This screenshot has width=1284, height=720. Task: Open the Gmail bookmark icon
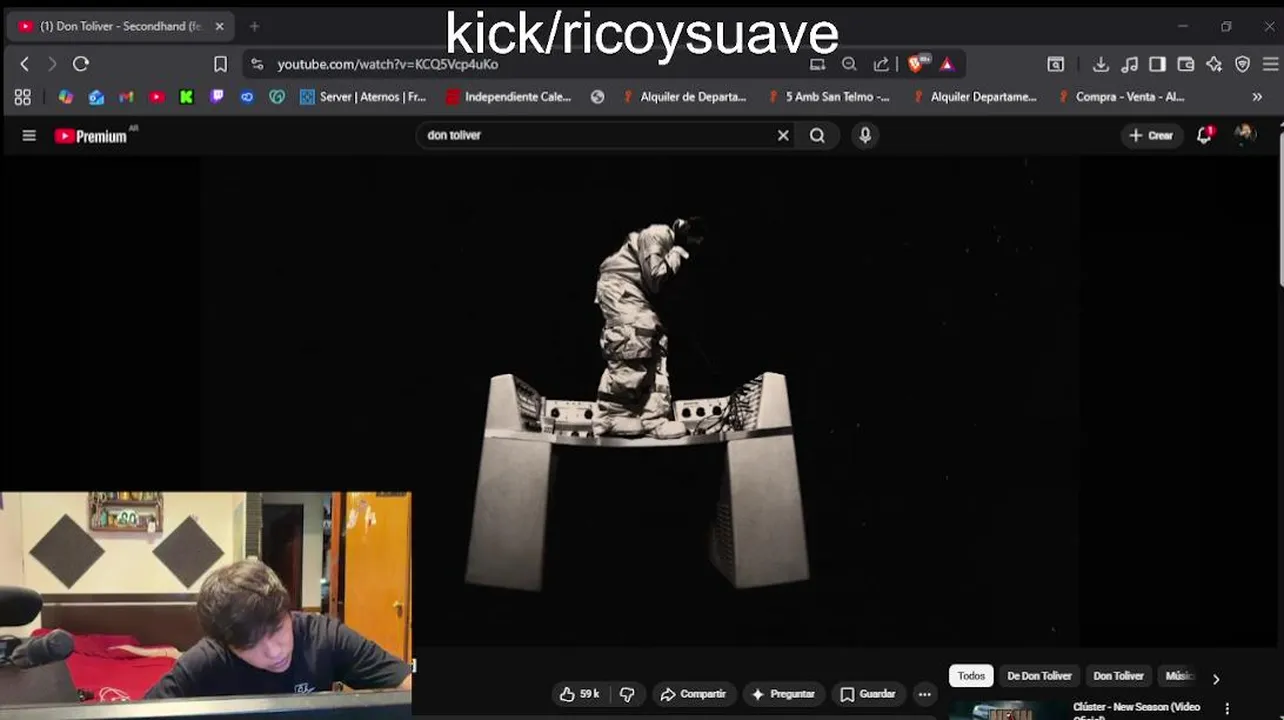(x=126, y=97)
